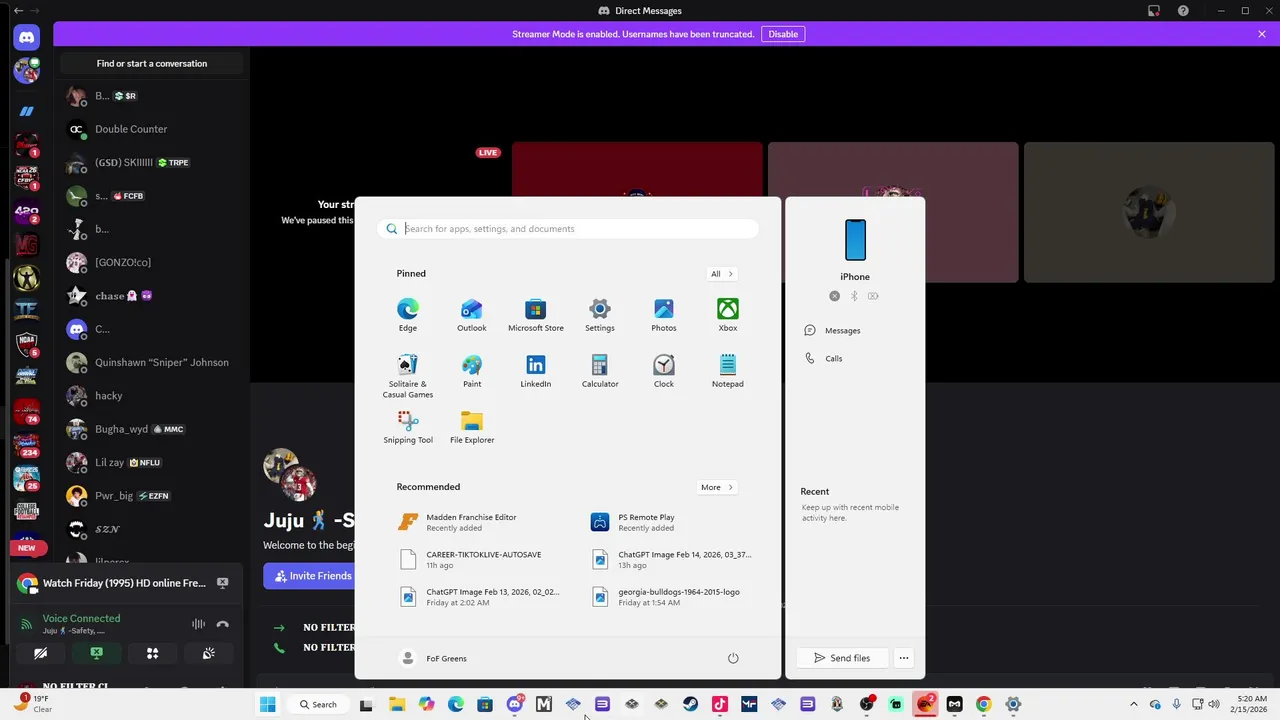
Task: Expand All pinned apps list
Action: (x=722, y=274)
